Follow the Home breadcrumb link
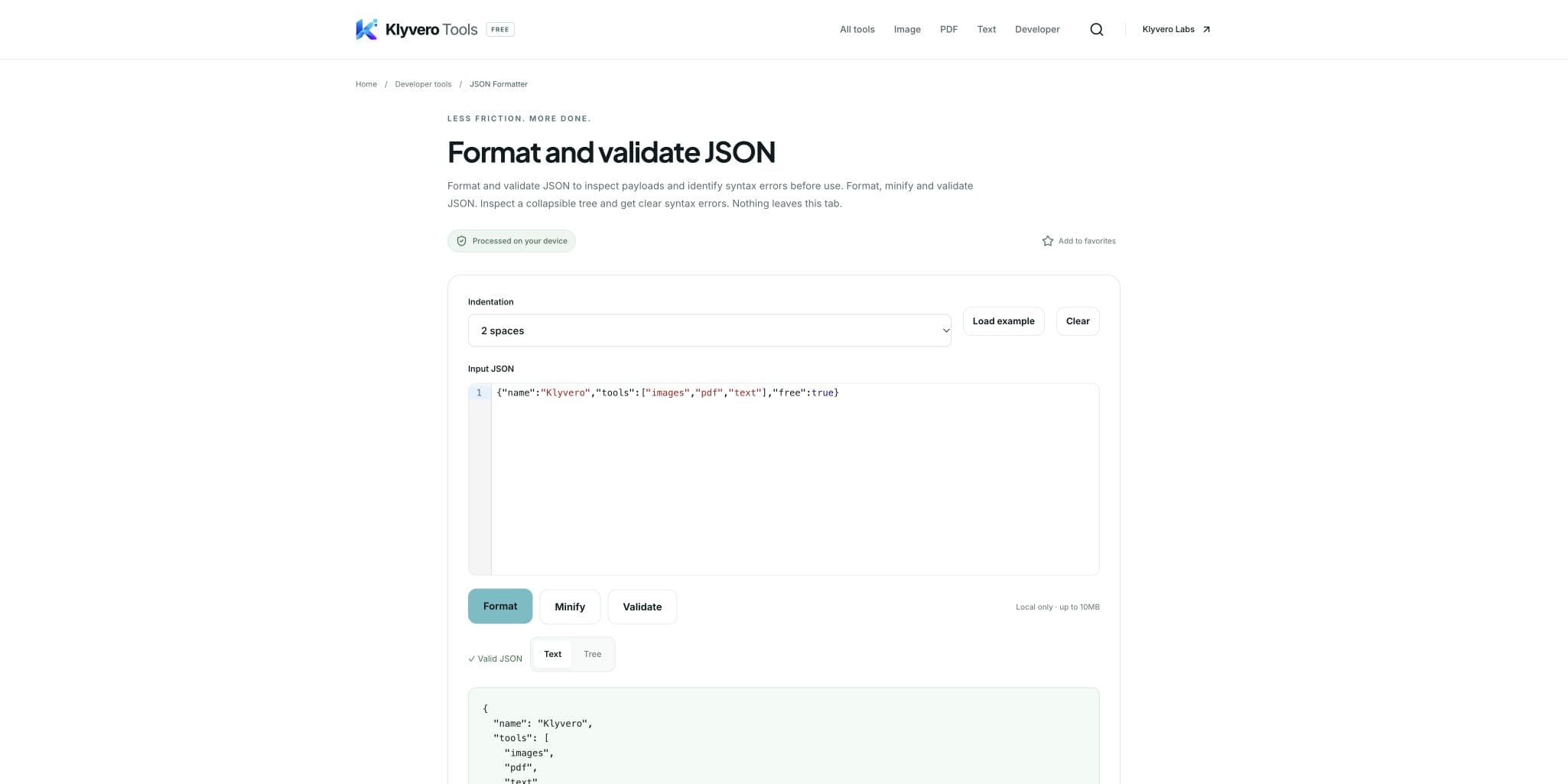Screen dimensions: 1568x784 click(x=366, y=84)
